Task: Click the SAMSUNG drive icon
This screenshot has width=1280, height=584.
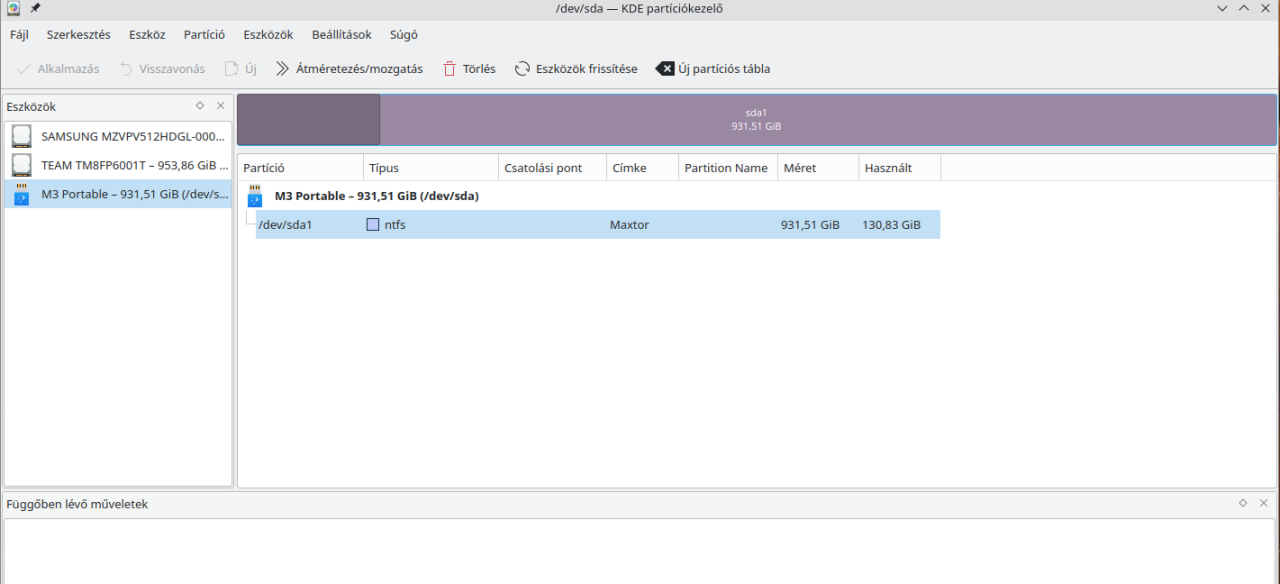Action: pyautogui.click(x=22, y=136)
